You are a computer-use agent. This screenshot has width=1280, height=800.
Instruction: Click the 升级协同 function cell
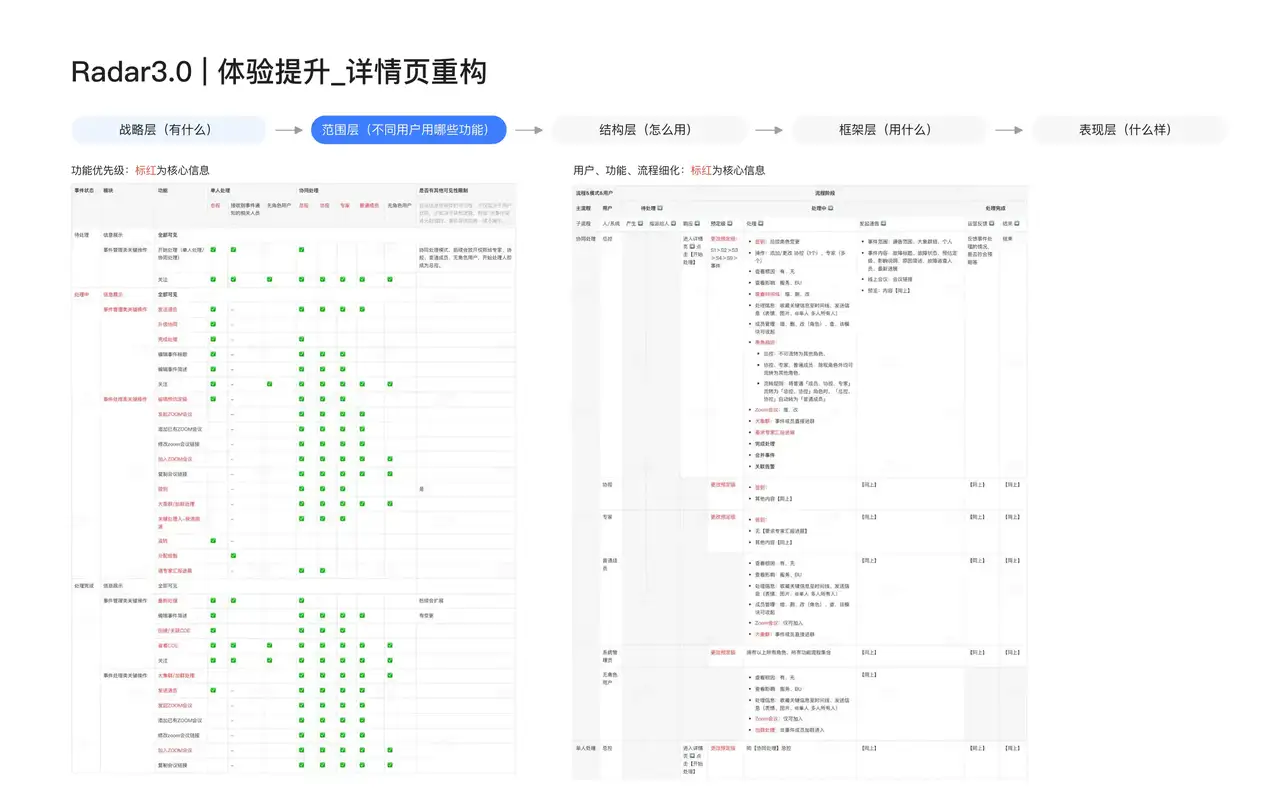(x=168, y=324)
